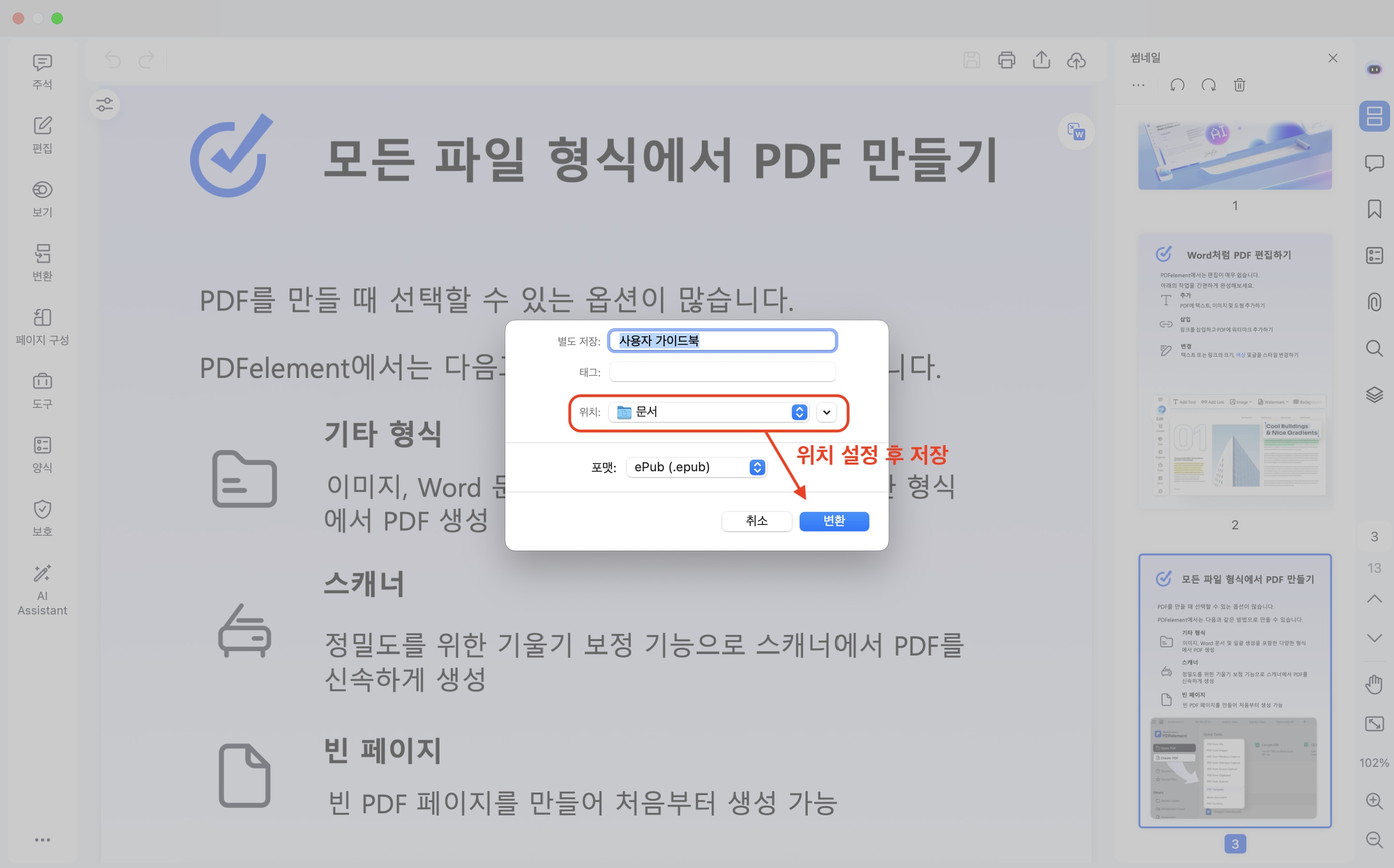1394x868 pixels.
Task: Expand the save dialog with chevron button
Action: click(826, 412)
